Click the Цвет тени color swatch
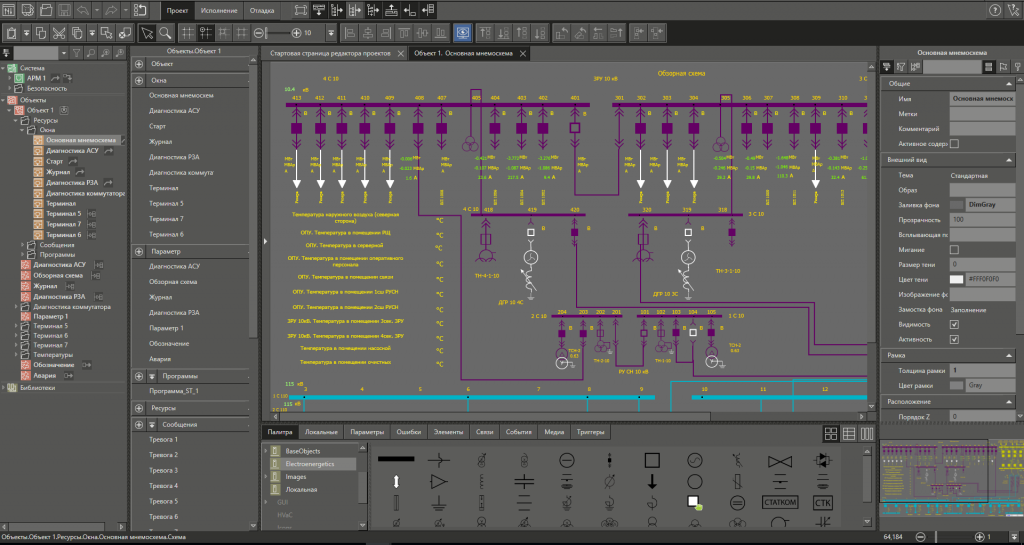1024x545 pixels. (x=957, y=279)
